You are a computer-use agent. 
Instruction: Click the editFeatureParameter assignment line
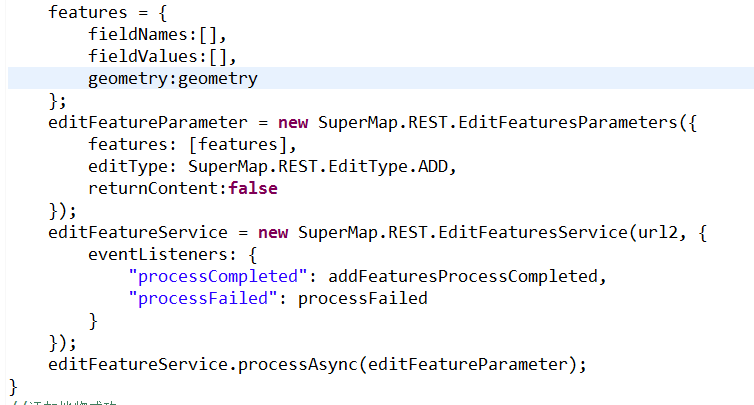[x=373, y=122]
